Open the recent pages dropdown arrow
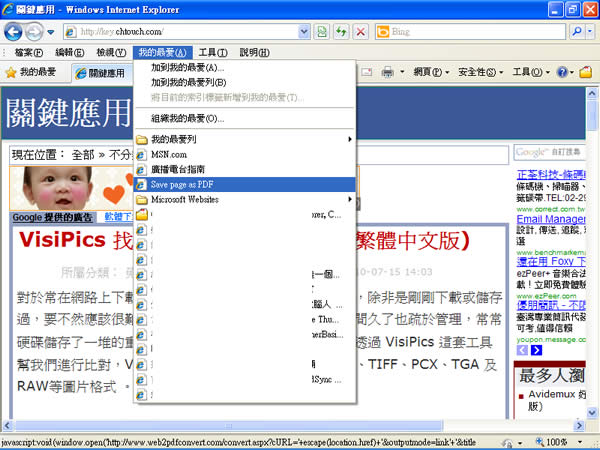The image size is (600, 450). 51,32
